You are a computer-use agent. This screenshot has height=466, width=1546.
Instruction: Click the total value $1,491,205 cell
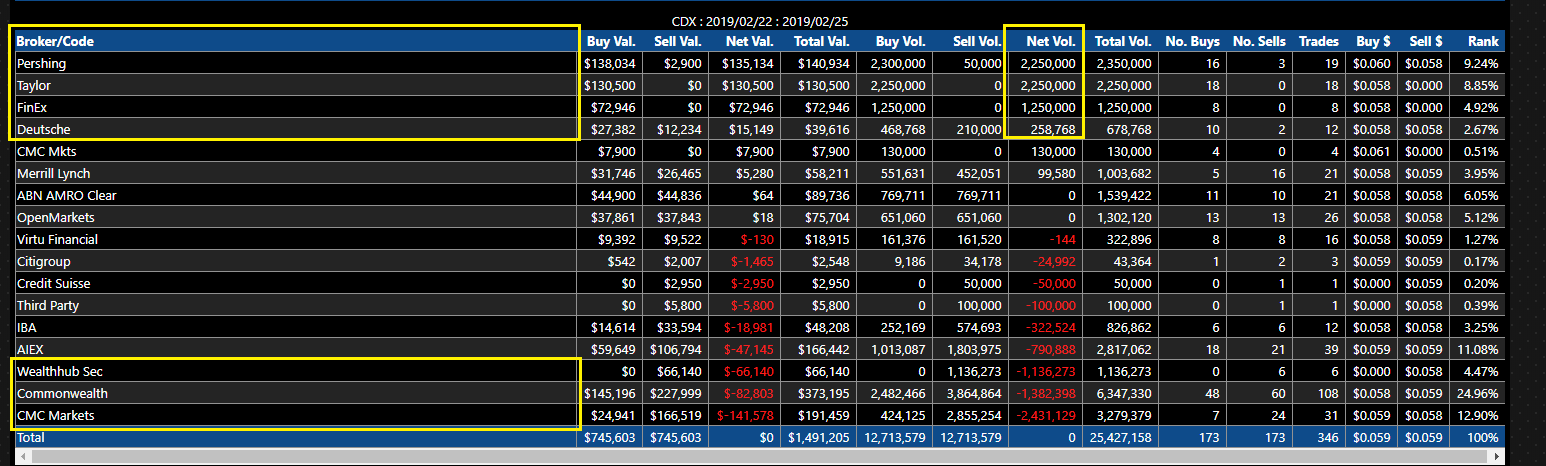click(x=819, y=437)
